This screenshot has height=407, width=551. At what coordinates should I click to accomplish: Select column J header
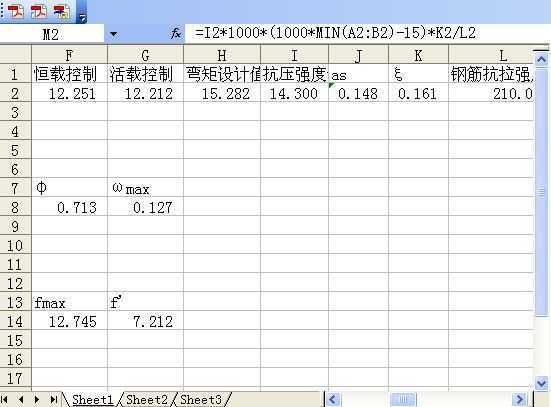coord(358,55)
